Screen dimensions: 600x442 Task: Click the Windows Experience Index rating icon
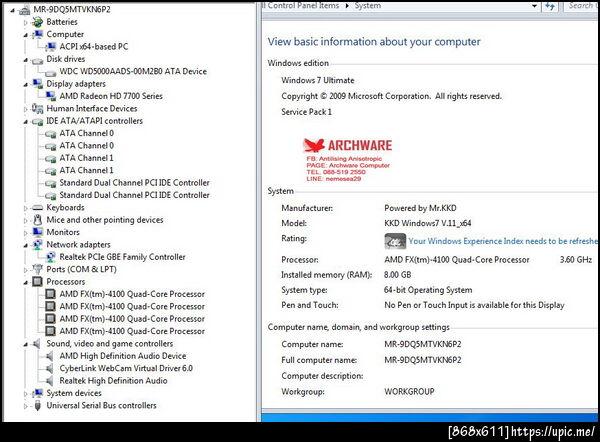click(x=395, y=241)
